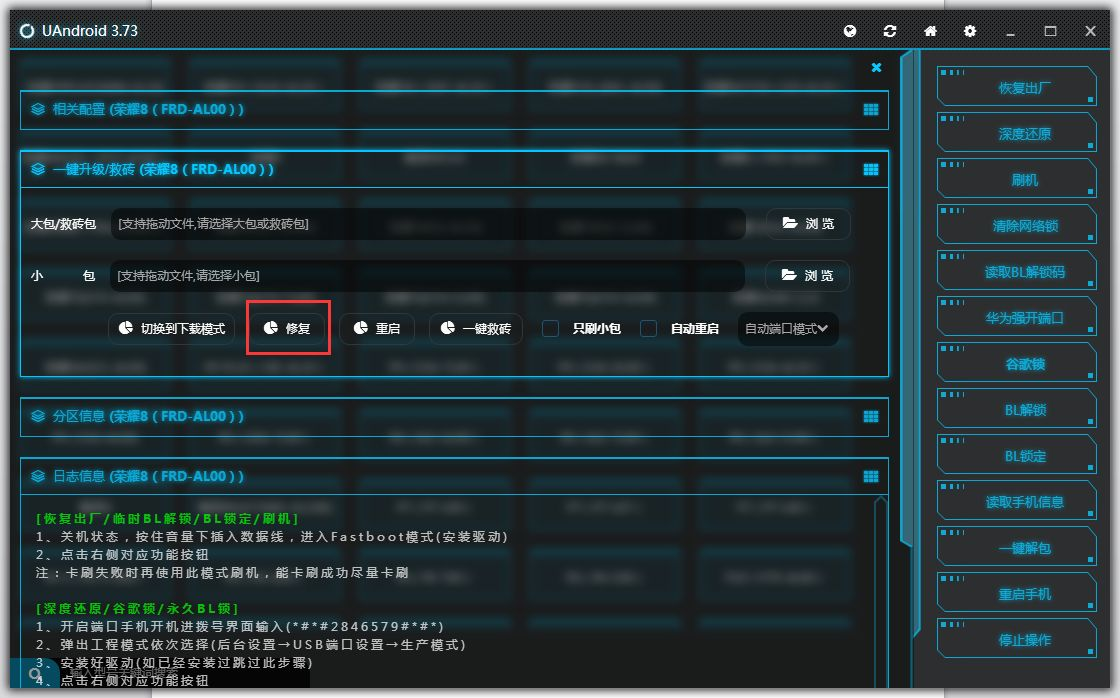Image resolution: width=1120 pixels, height=698 pixels.
Task: Click the log panel vertical scrollbar
Action: click(881, 592)
